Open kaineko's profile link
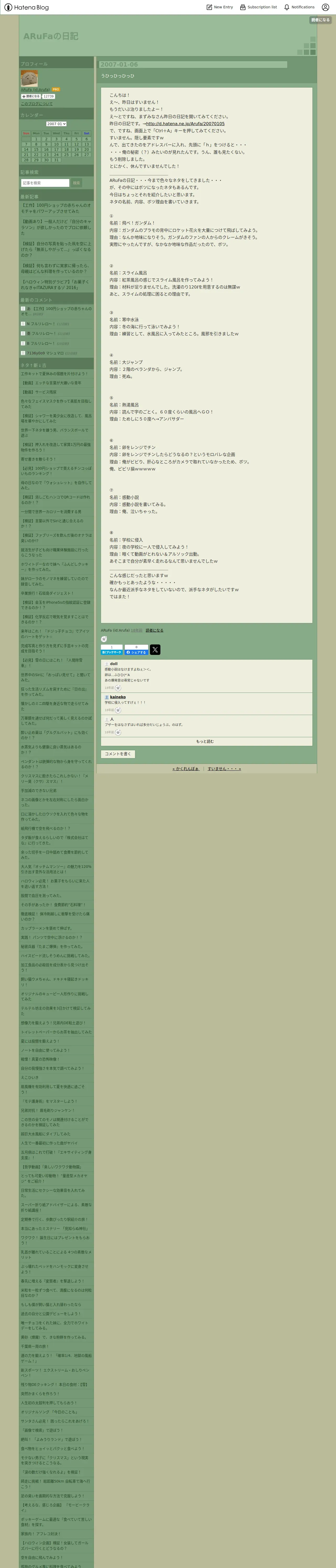The image size is (336, 1568). (x=118, y=697)
